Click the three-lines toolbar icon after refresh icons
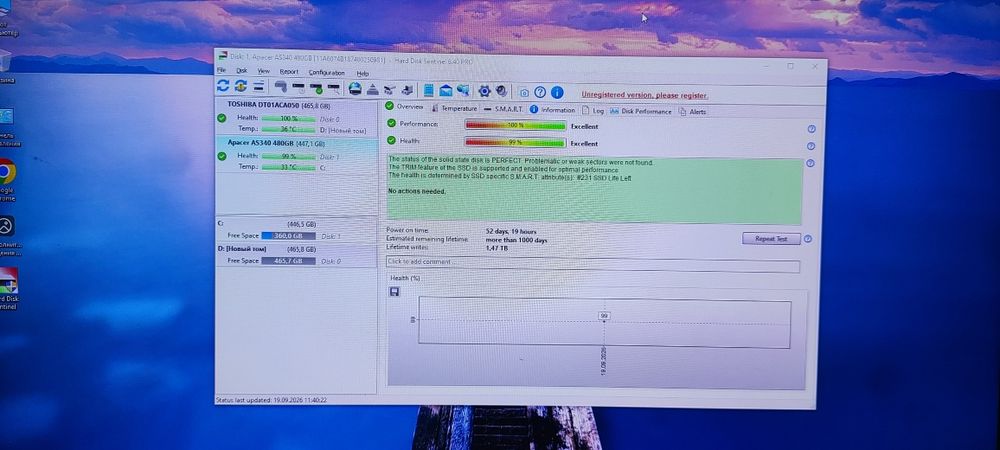Image resolution: width=1000 pixels, height=450 pixels. coord(259,86)
